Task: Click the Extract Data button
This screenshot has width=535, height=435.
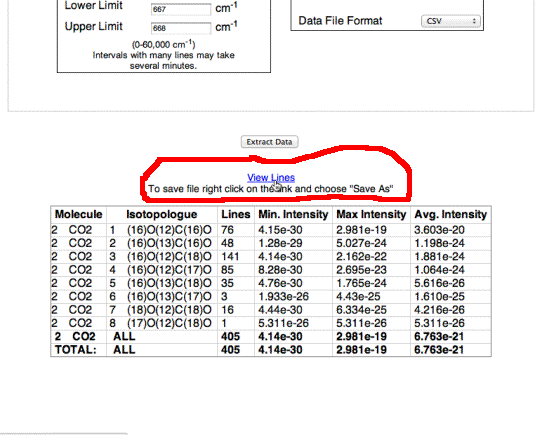Action: (270, 142)
